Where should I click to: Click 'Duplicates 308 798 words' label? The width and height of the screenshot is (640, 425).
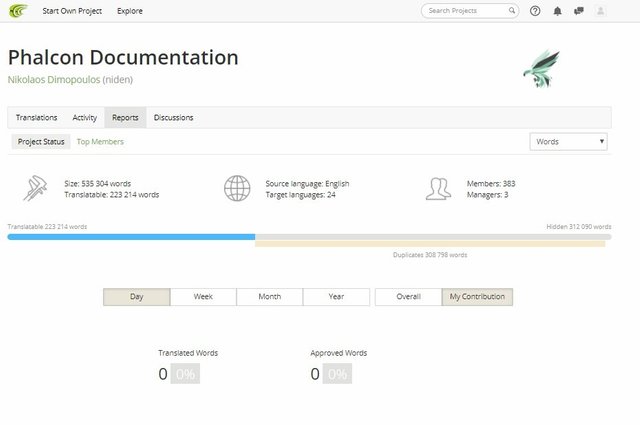point(430,255)
